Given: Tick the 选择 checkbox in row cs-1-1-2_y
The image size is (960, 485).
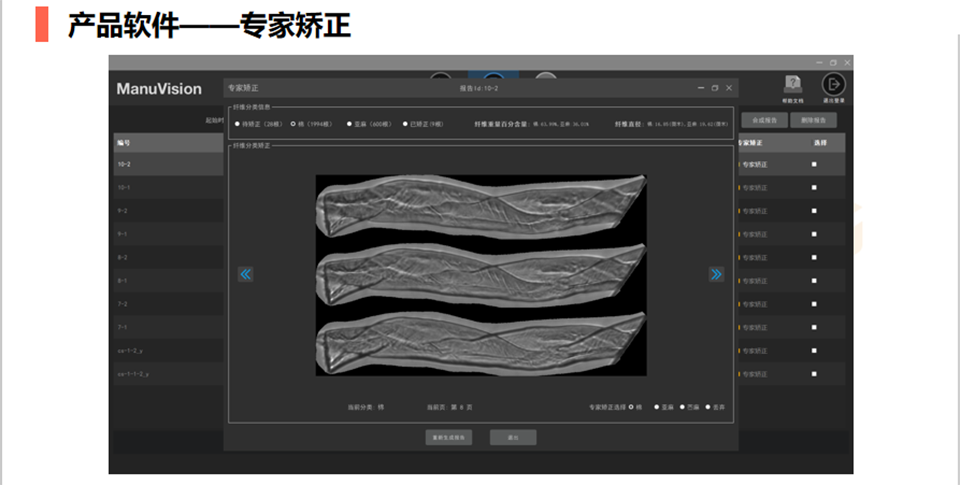Looking at the screenshot, I should tap(814, 374).
